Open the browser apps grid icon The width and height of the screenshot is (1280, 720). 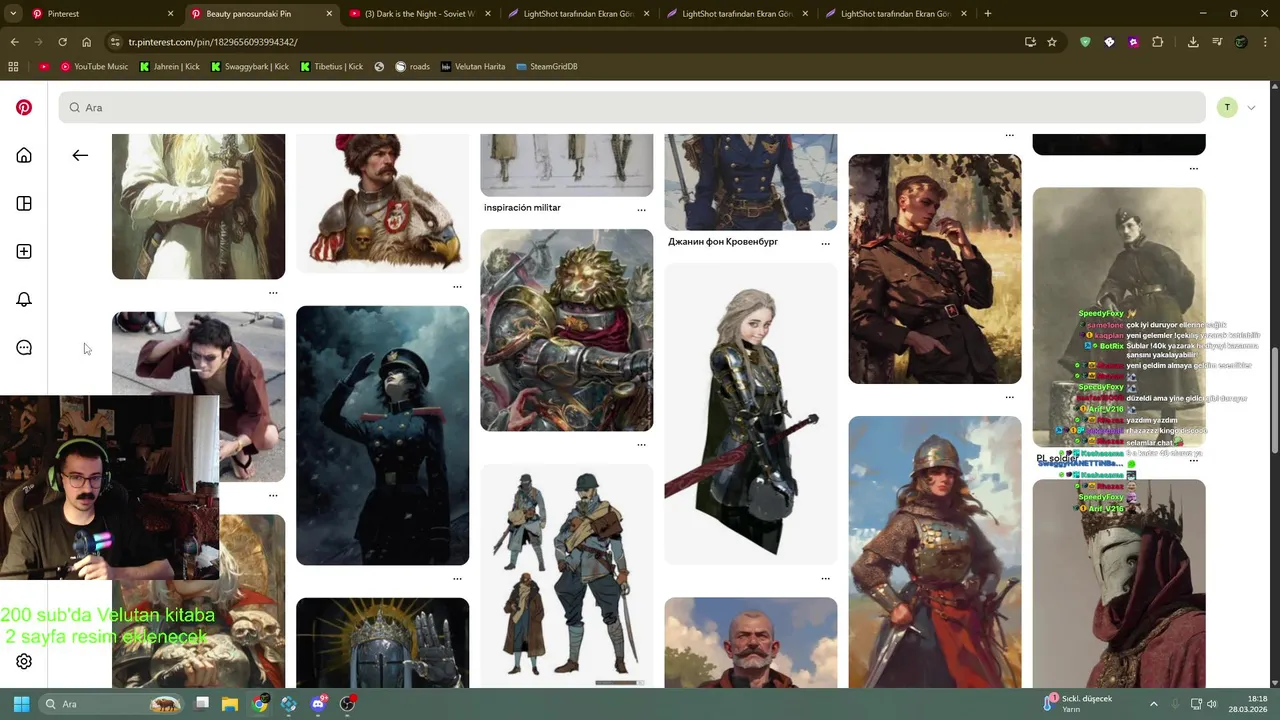[x=13, y=66]
